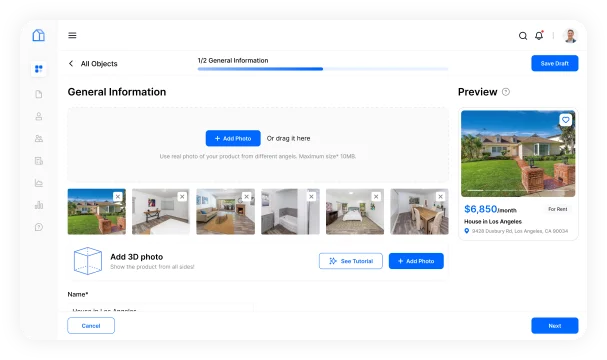Open the invoice list sidebar icon
Image resolution: width=607 pixels, height=360 pixels.
(x=39, y=161)
